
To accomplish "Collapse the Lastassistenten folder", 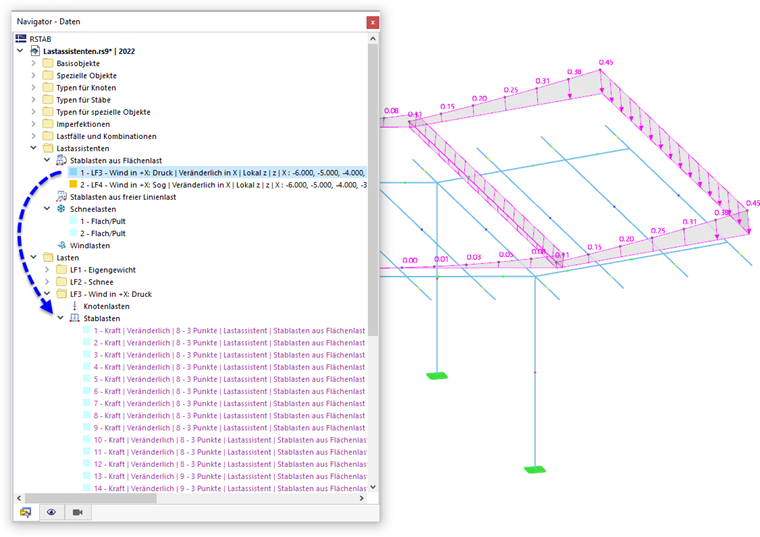I will click(33, 148).
